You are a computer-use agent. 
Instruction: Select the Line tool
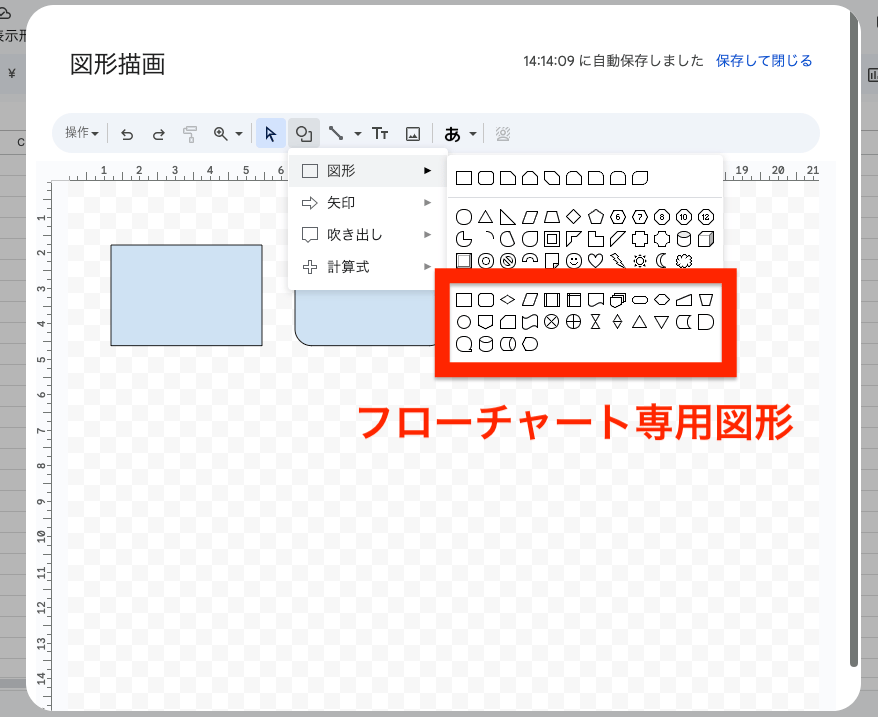tap(337, 132)
